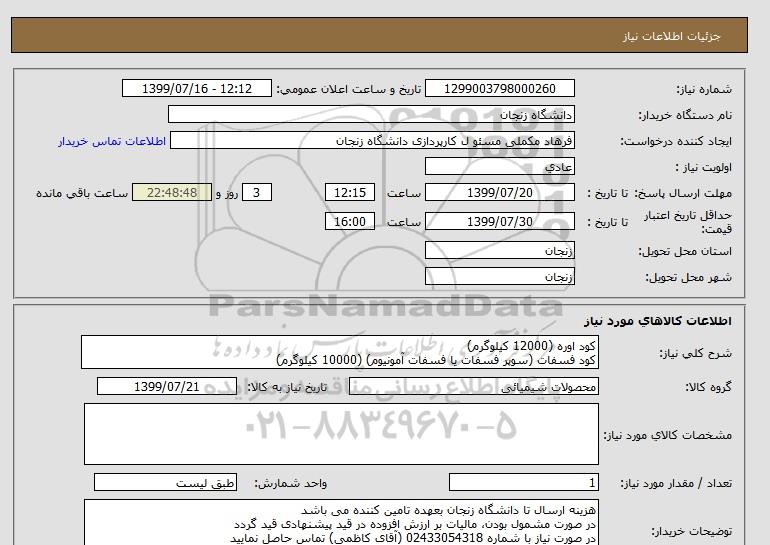Screen dimensions: 770x545
Task: Click label مشخصات کالای مورد نیاز
Action: click(668, 435)
